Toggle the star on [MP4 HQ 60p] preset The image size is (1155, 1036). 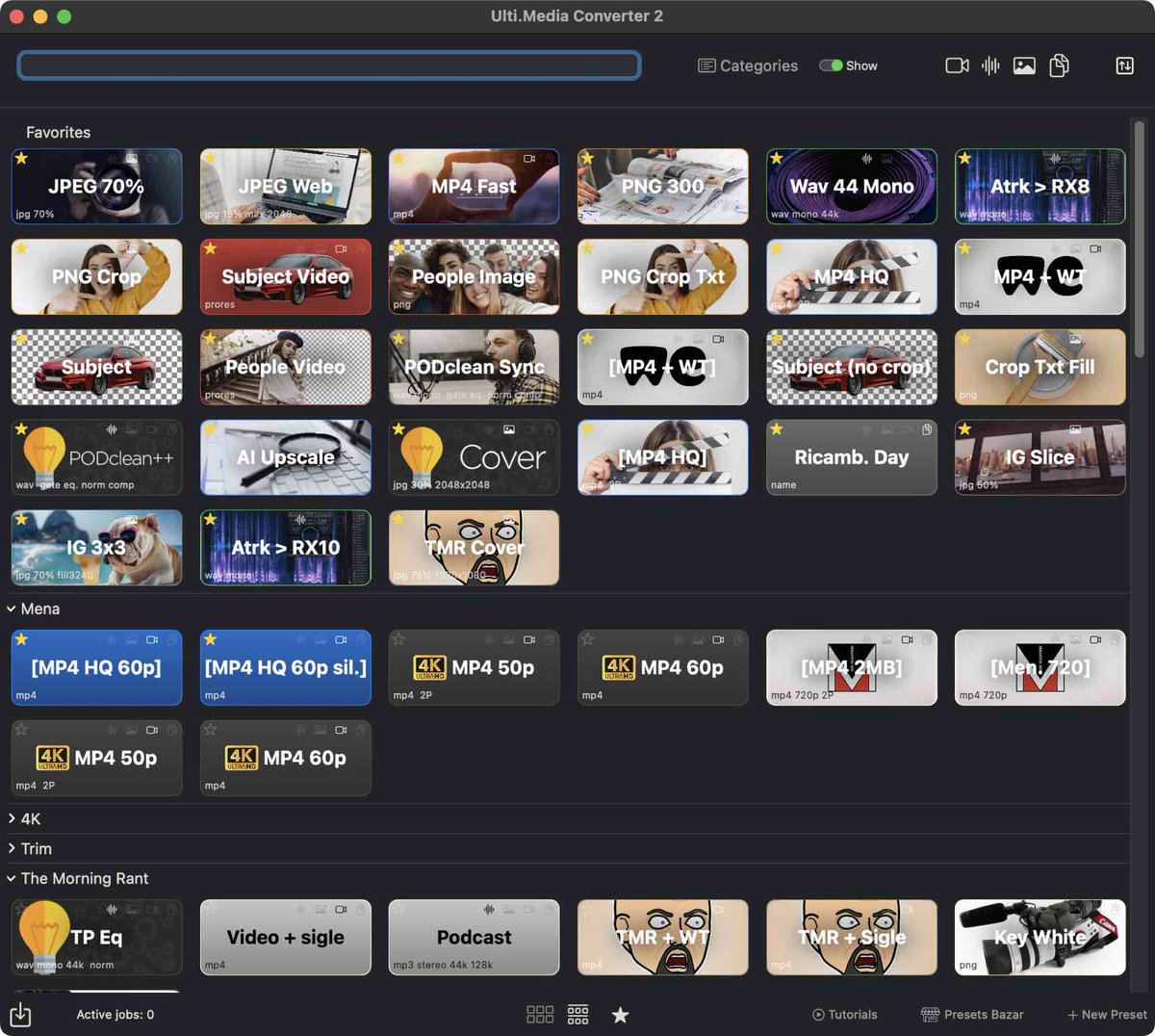click(22, 639)
